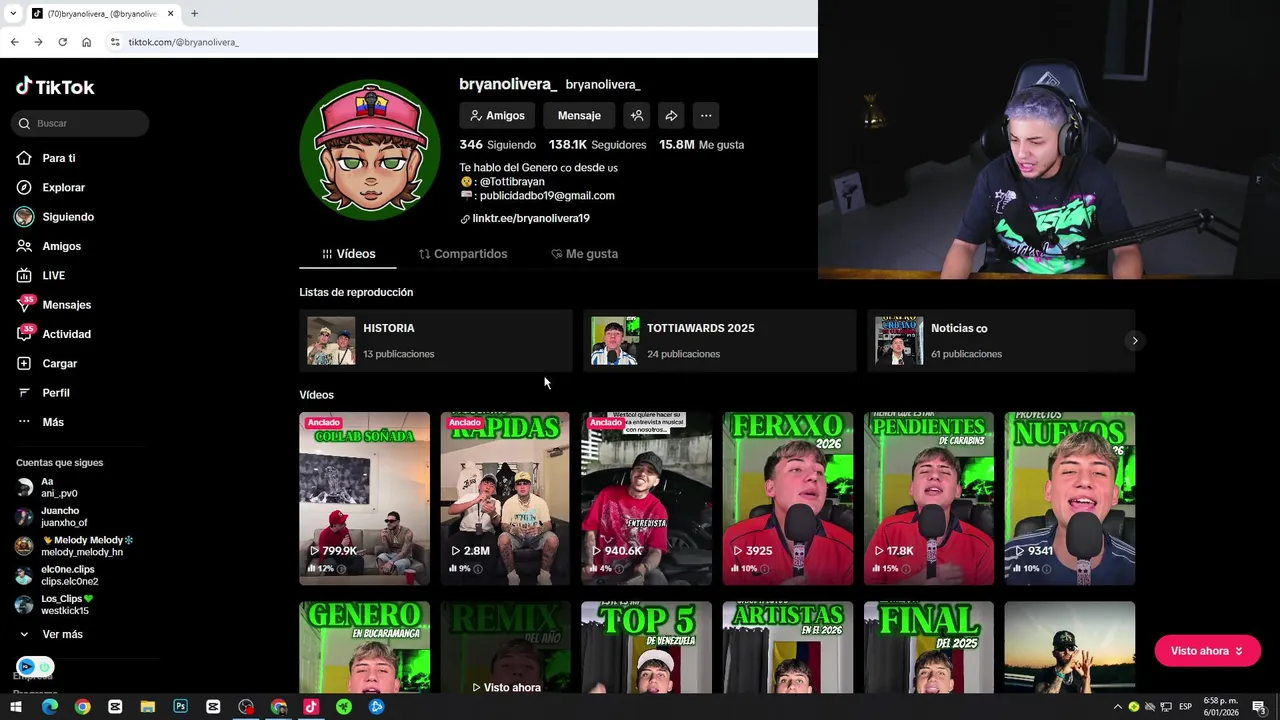1280x720 pixels.
Task: Open Photoshop from taskbar
Action: (x=180, y=707)
